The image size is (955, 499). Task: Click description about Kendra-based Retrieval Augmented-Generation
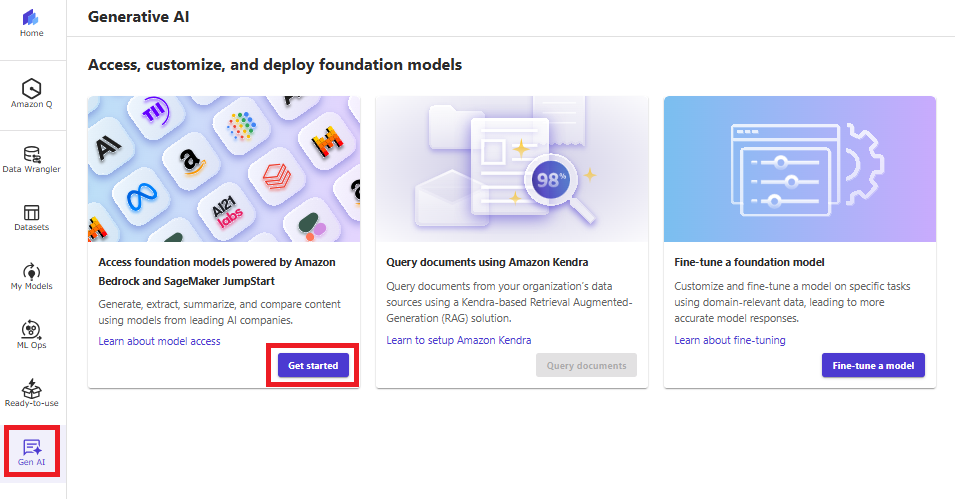tap(509, 302)
